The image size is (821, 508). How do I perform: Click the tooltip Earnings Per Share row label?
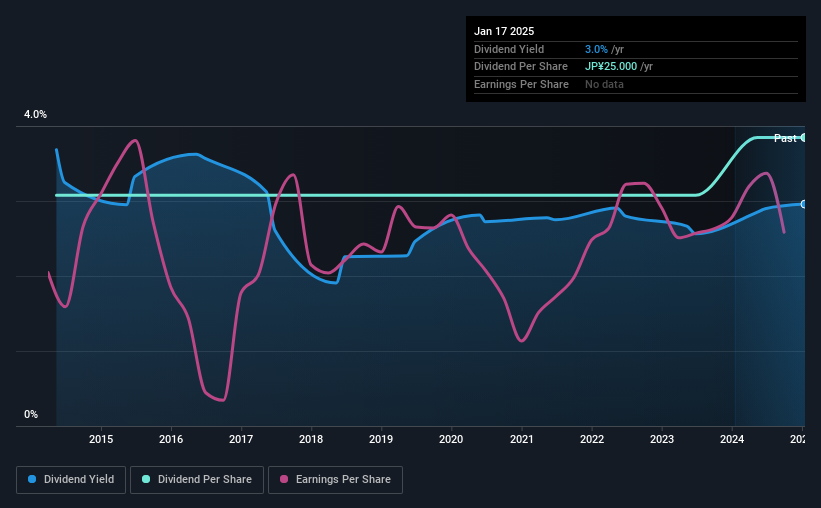[x=521, y=84]
